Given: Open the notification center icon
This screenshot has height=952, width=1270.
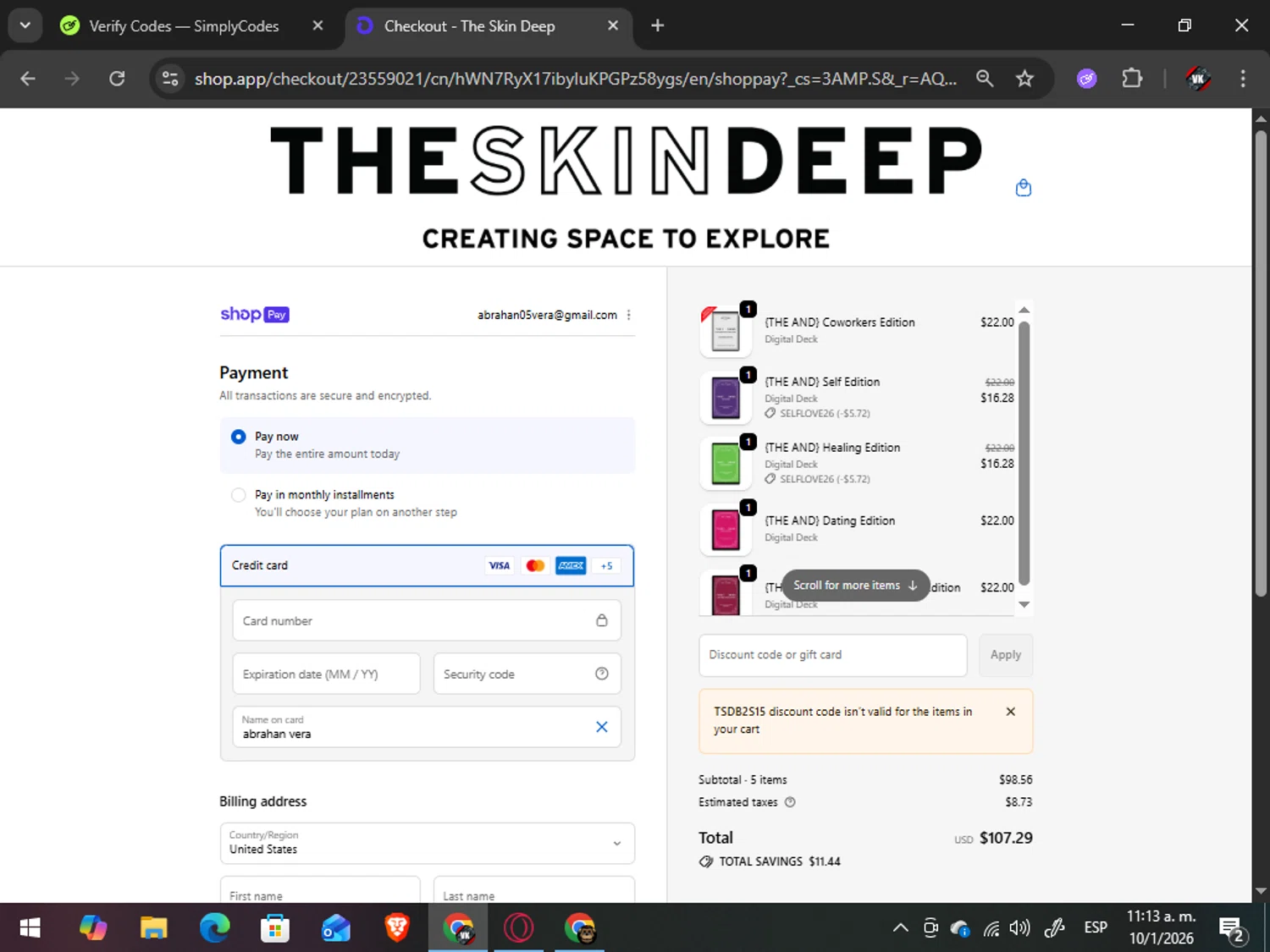Looking at the screenshot, I should 1232,929.
